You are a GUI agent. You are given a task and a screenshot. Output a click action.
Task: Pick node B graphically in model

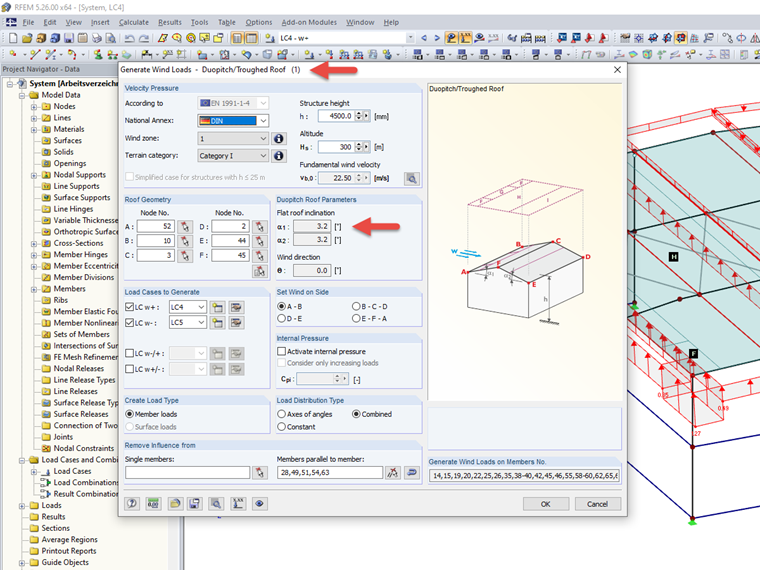[x=185, y=241]
